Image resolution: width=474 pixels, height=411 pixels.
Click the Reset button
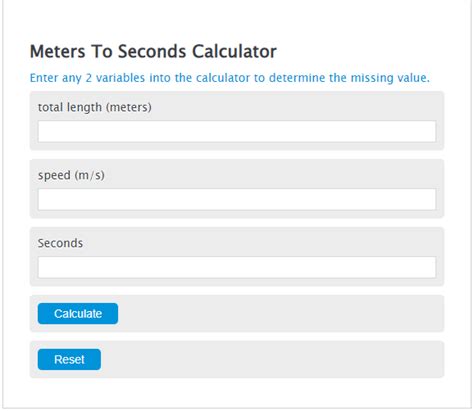[x=69, y=359]
